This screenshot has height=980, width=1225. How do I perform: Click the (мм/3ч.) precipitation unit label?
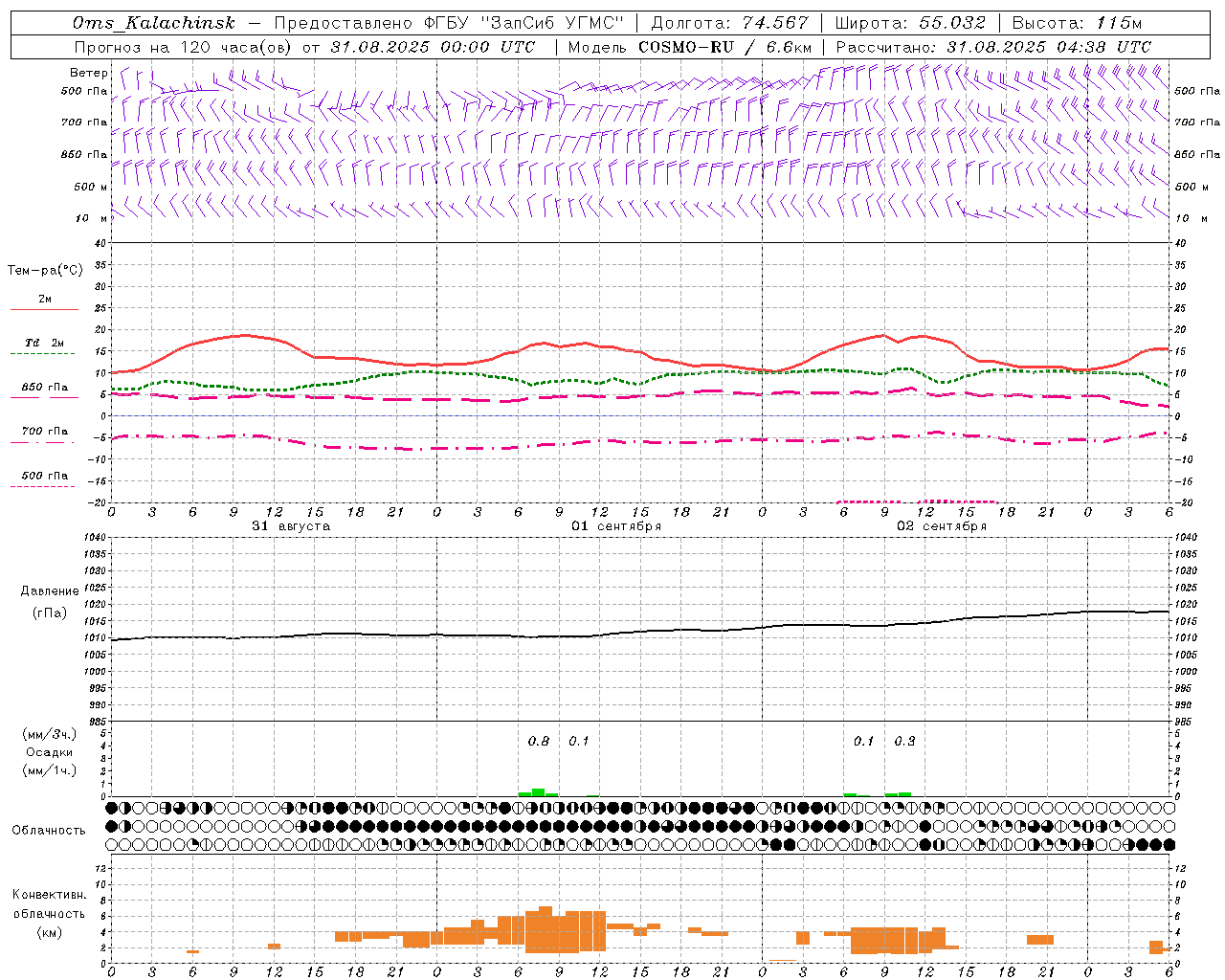tap(50, 734)
